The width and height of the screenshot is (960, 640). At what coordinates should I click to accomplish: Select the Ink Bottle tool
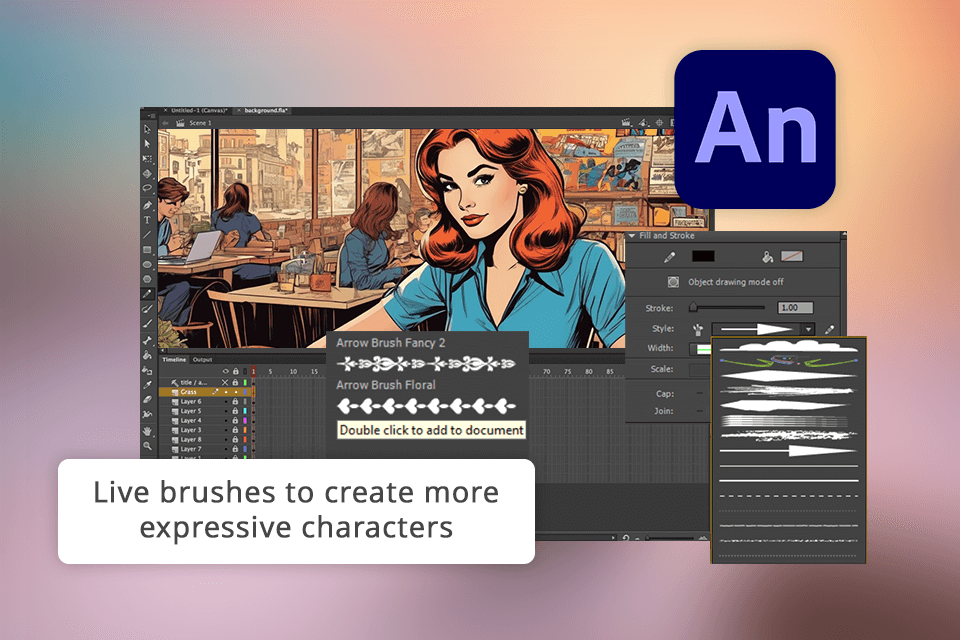(x=147, y=371)
